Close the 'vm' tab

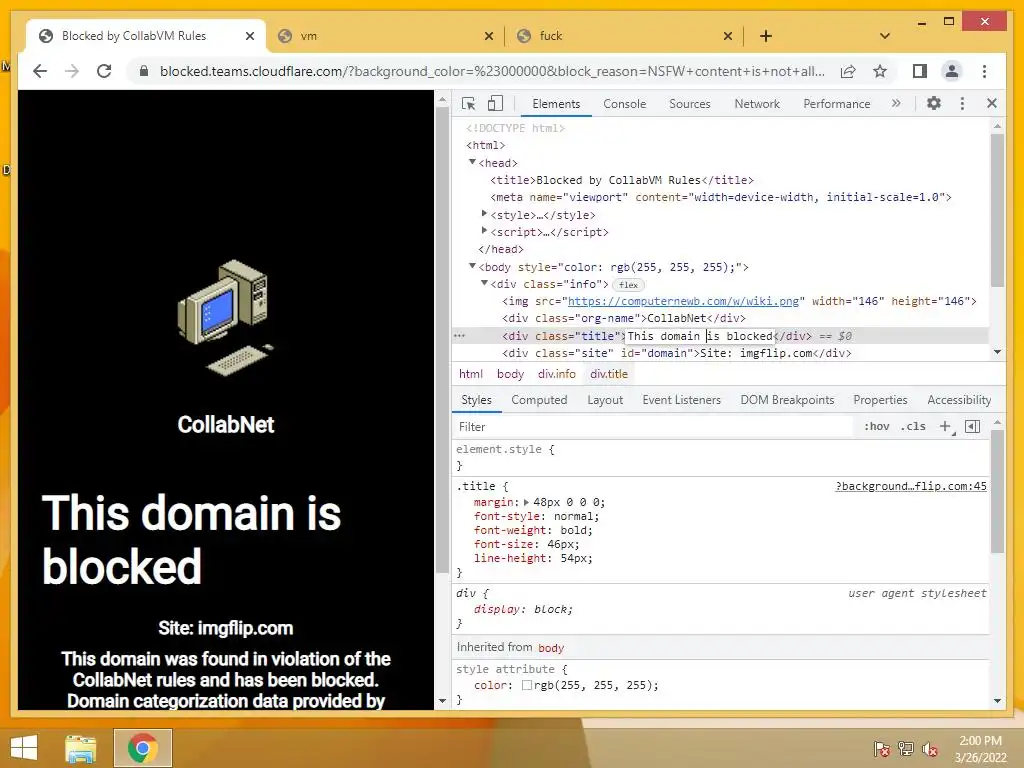[x=488, y=37]
